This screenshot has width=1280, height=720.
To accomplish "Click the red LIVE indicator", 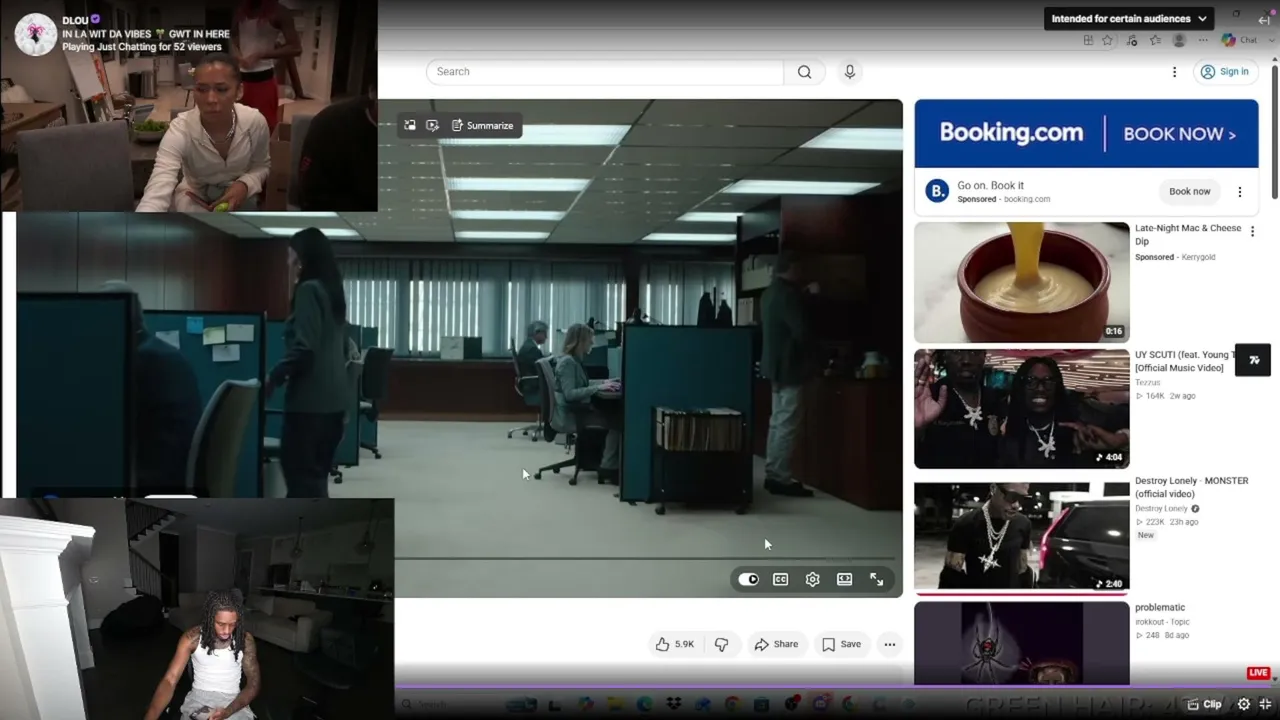I will pyautogui.click(x=1259, y=673).
